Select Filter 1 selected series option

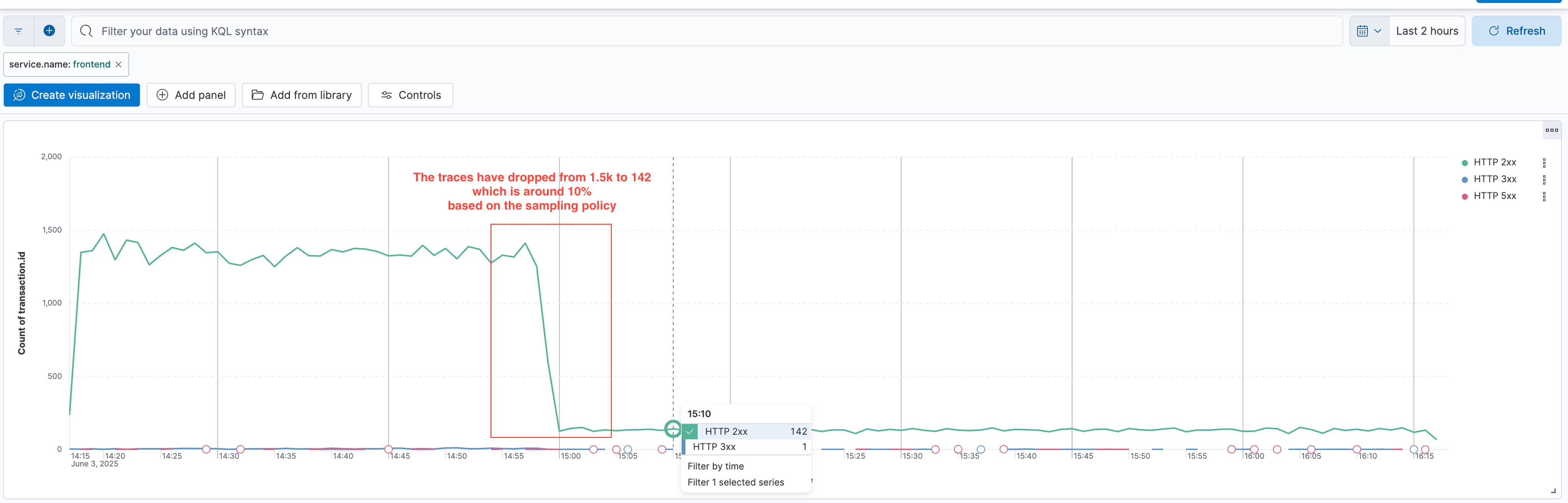(x=735, y=482)
